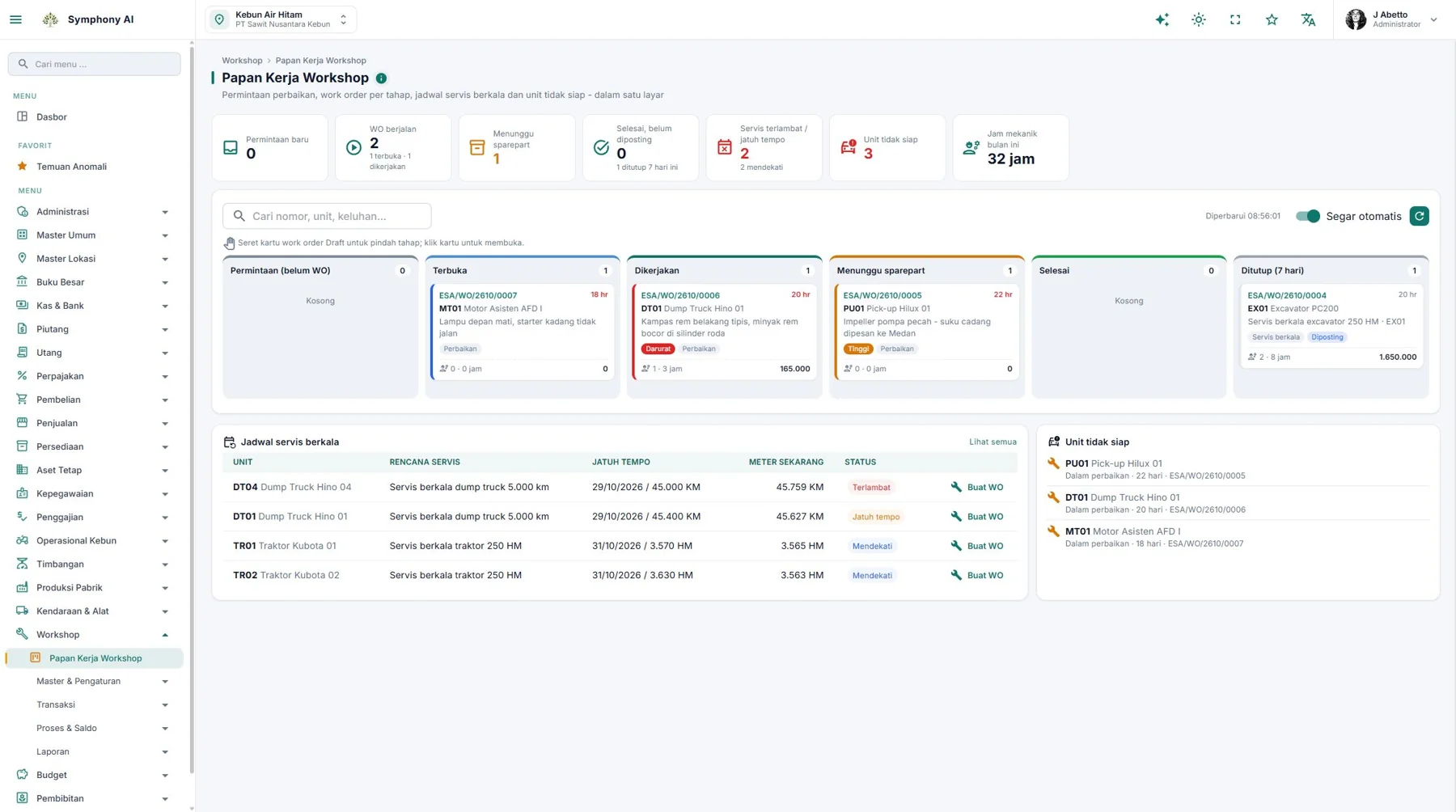Open work order card ESA/WO/2610/0006
Image resolution: width=1456 pixels, height=812 pixels.
(x=724, y=332)
